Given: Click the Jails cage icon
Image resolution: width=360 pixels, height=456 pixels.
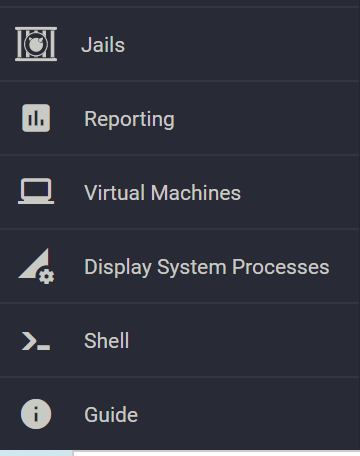Looking at the screenshot, I should point(36,44).
